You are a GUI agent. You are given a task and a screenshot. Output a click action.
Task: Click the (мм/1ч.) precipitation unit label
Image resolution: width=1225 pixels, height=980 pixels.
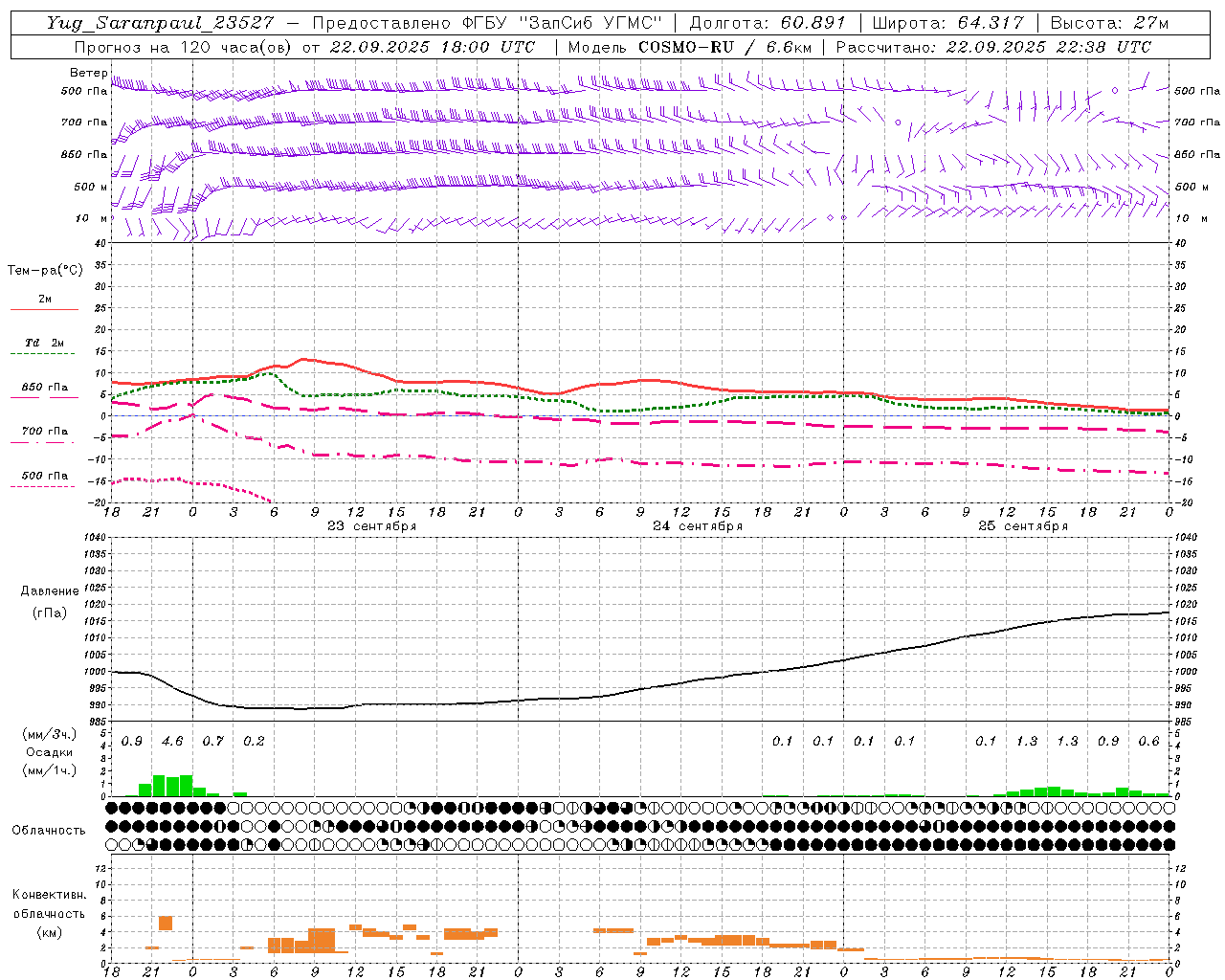tap(49, 770)
